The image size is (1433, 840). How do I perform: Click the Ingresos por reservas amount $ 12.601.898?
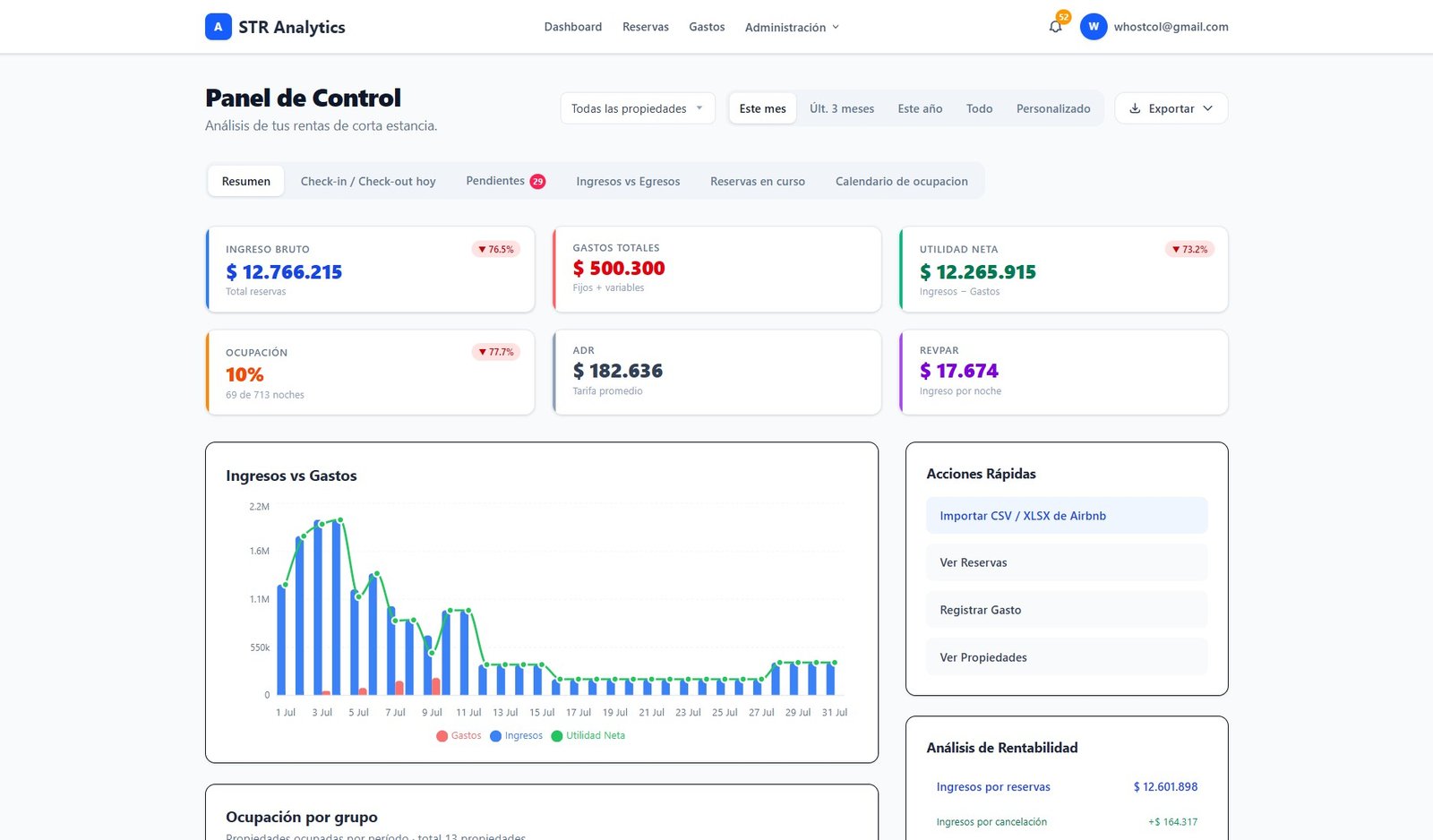pyautogui.click(x=1165, y=787)
